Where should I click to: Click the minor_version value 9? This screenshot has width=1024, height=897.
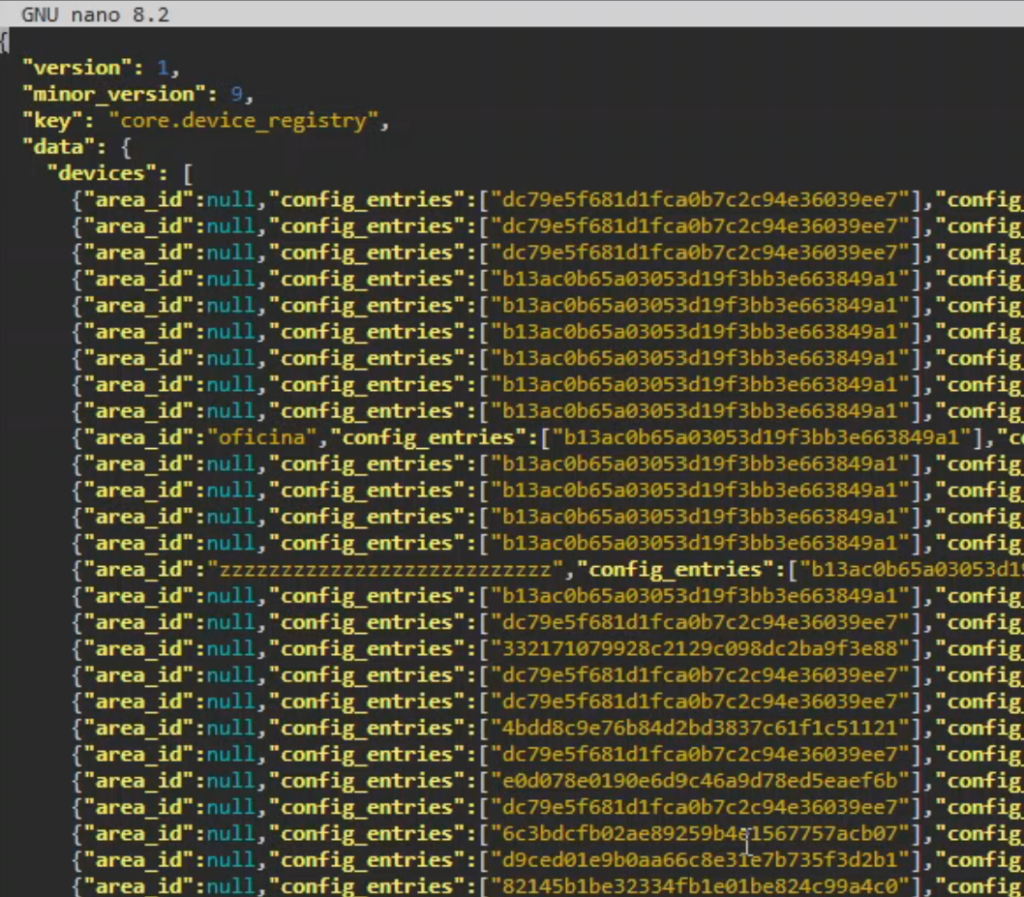coord(236,95)
